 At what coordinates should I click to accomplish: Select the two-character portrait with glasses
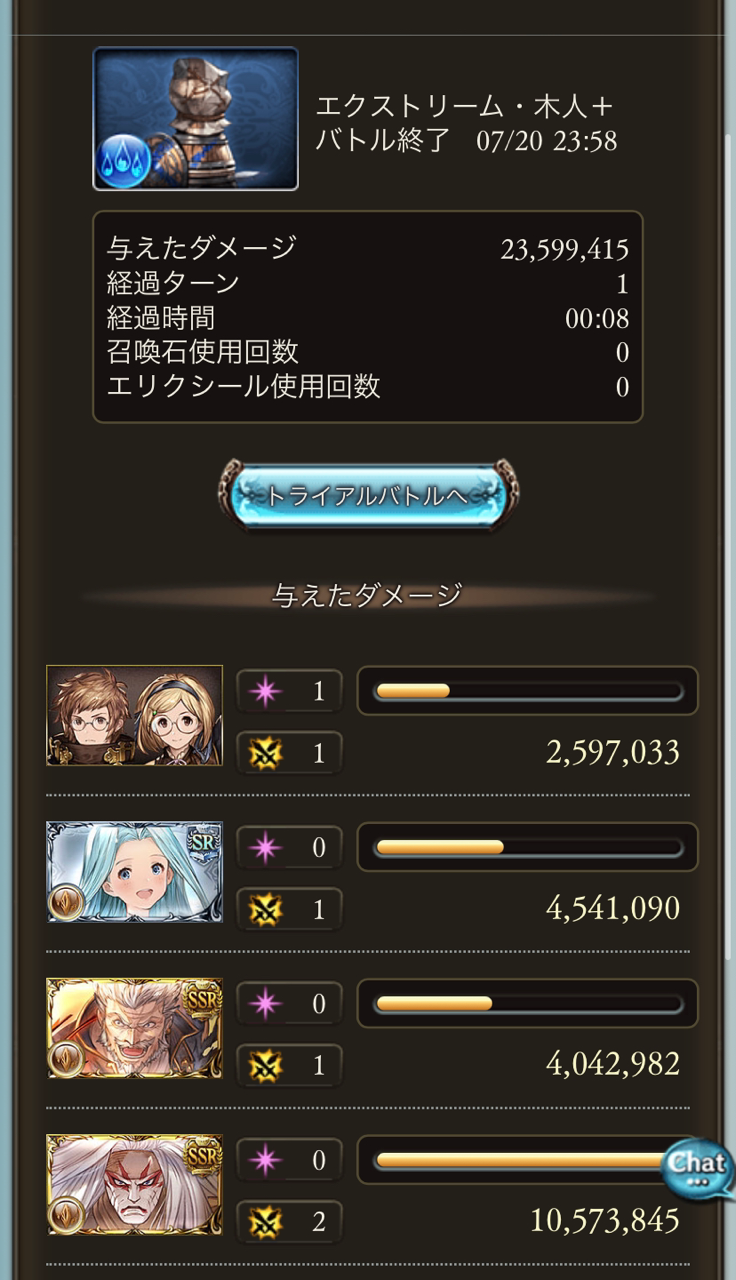click(134, 716)
